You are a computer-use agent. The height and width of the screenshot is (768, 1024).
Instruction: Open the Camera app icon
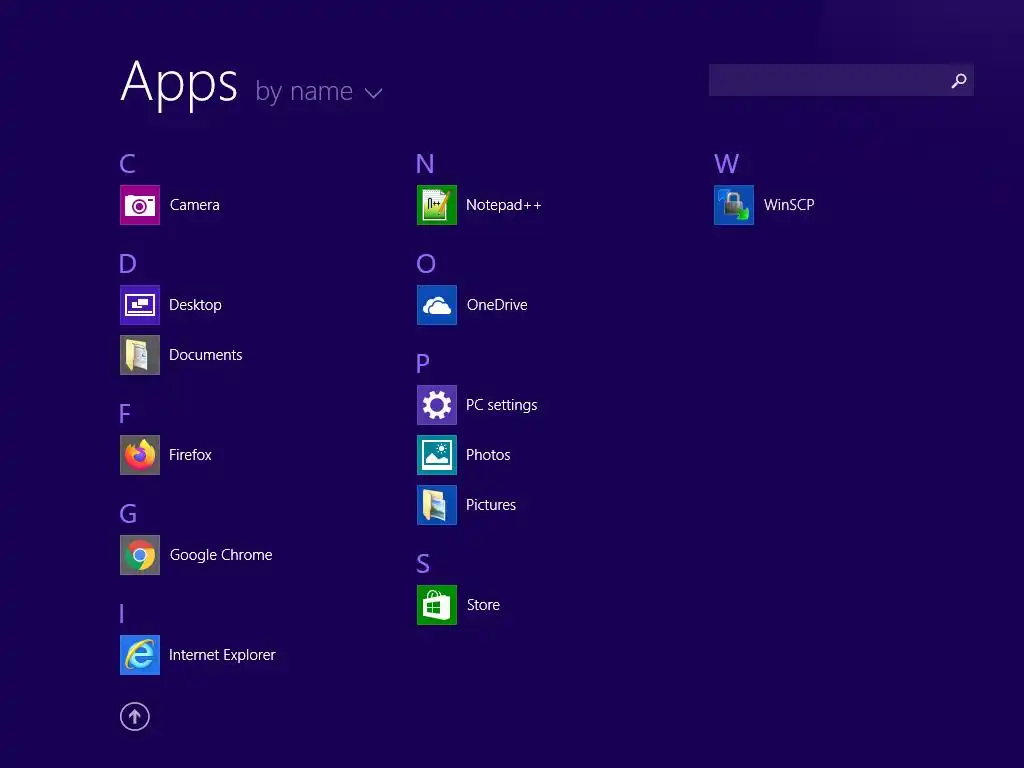[140, 205]
